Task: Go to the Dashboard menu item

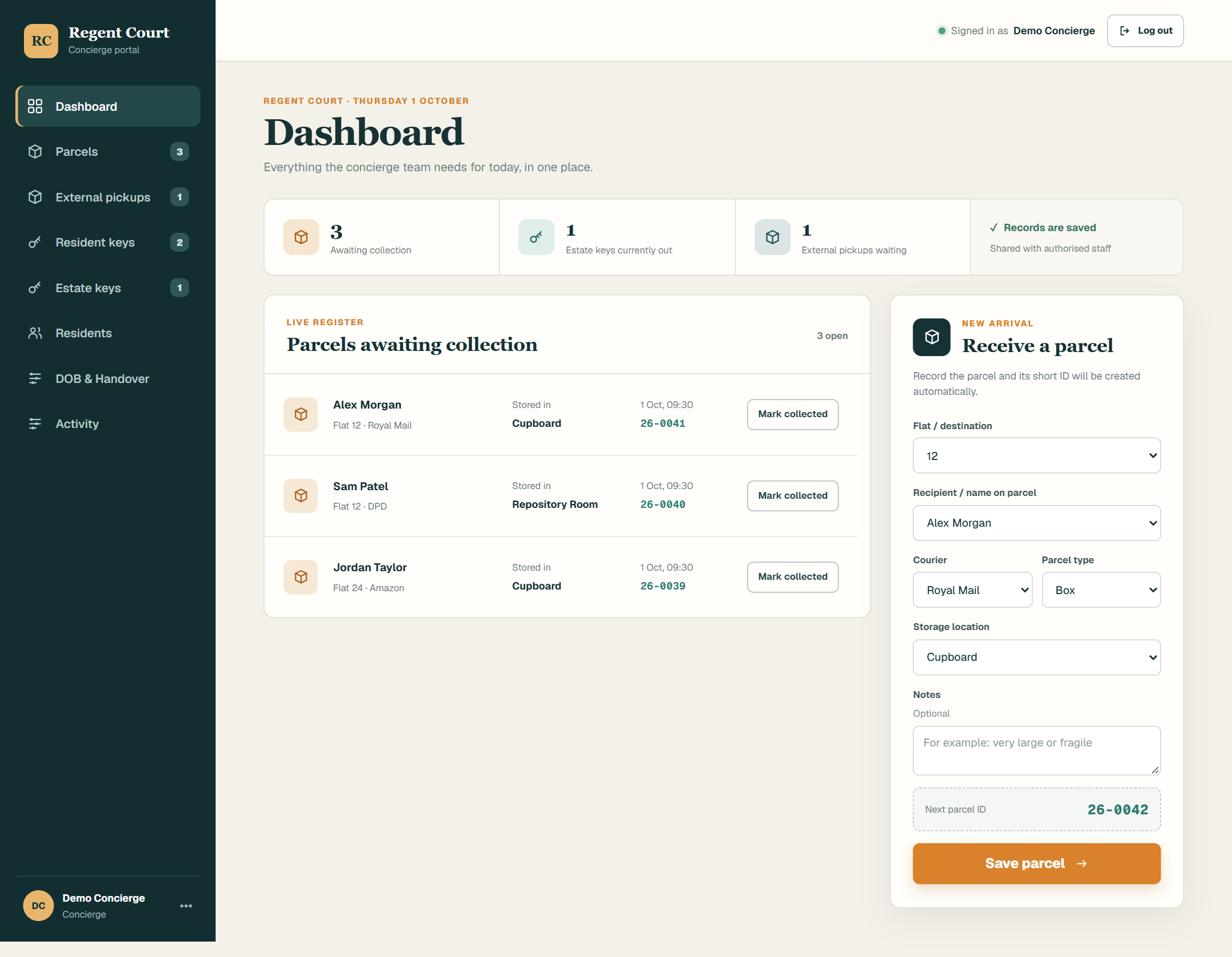Action: 108,106
